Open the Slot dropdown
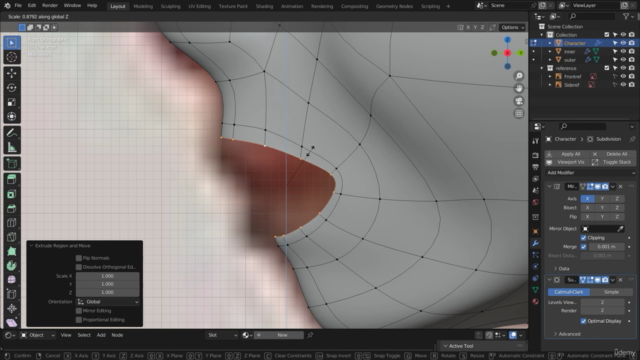 click(x=222, y=335)
